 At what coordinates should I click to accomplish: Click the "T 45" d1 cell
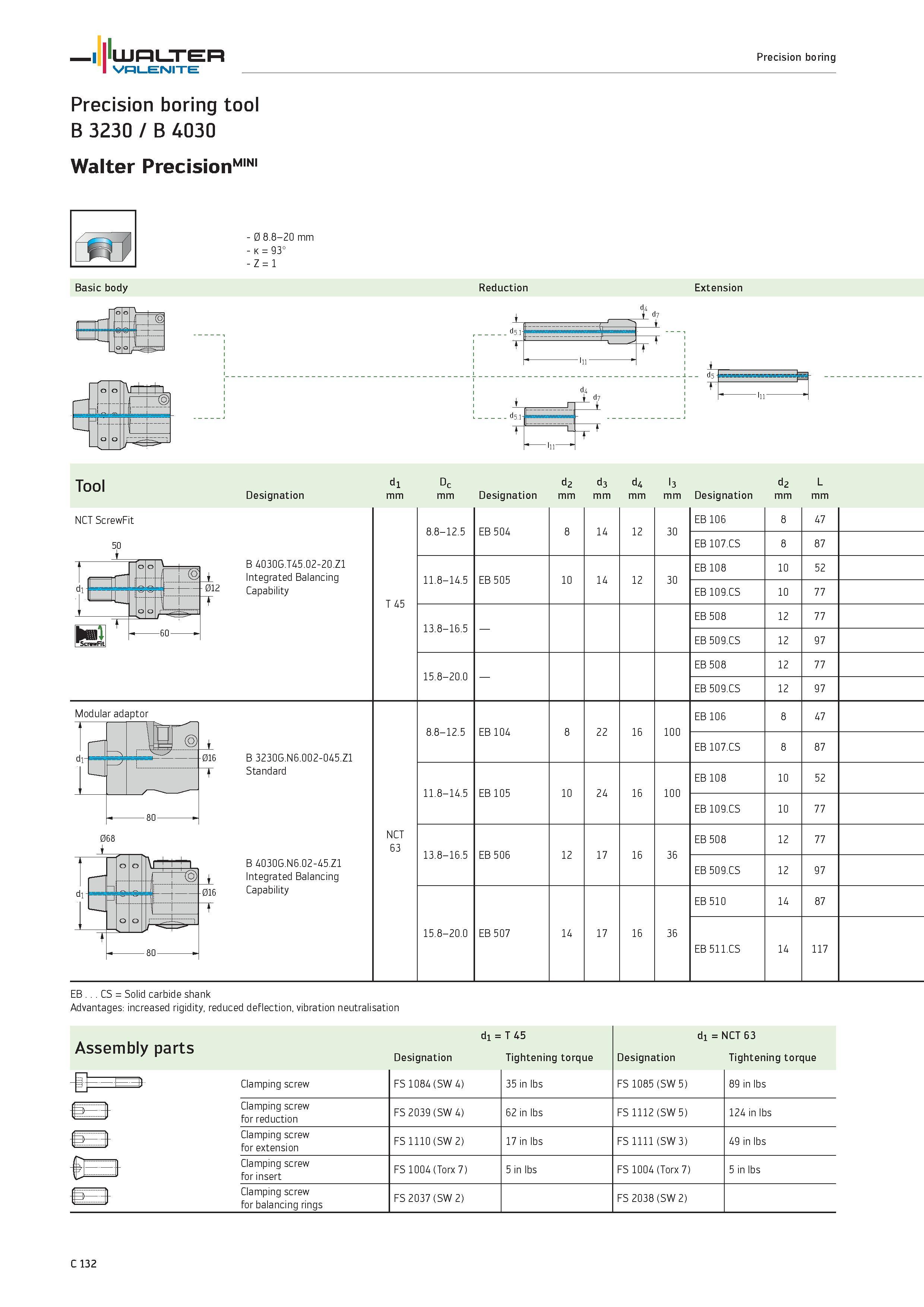coord(395,604)
